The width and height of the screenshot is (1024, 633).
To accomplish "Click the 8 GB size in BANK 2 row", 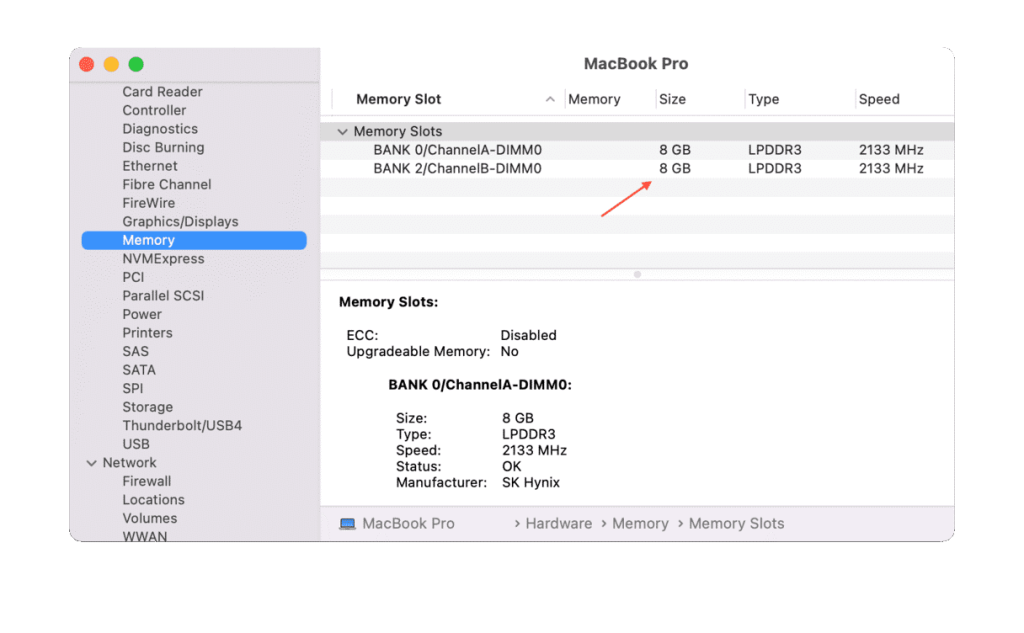I will tap(675, 169).
